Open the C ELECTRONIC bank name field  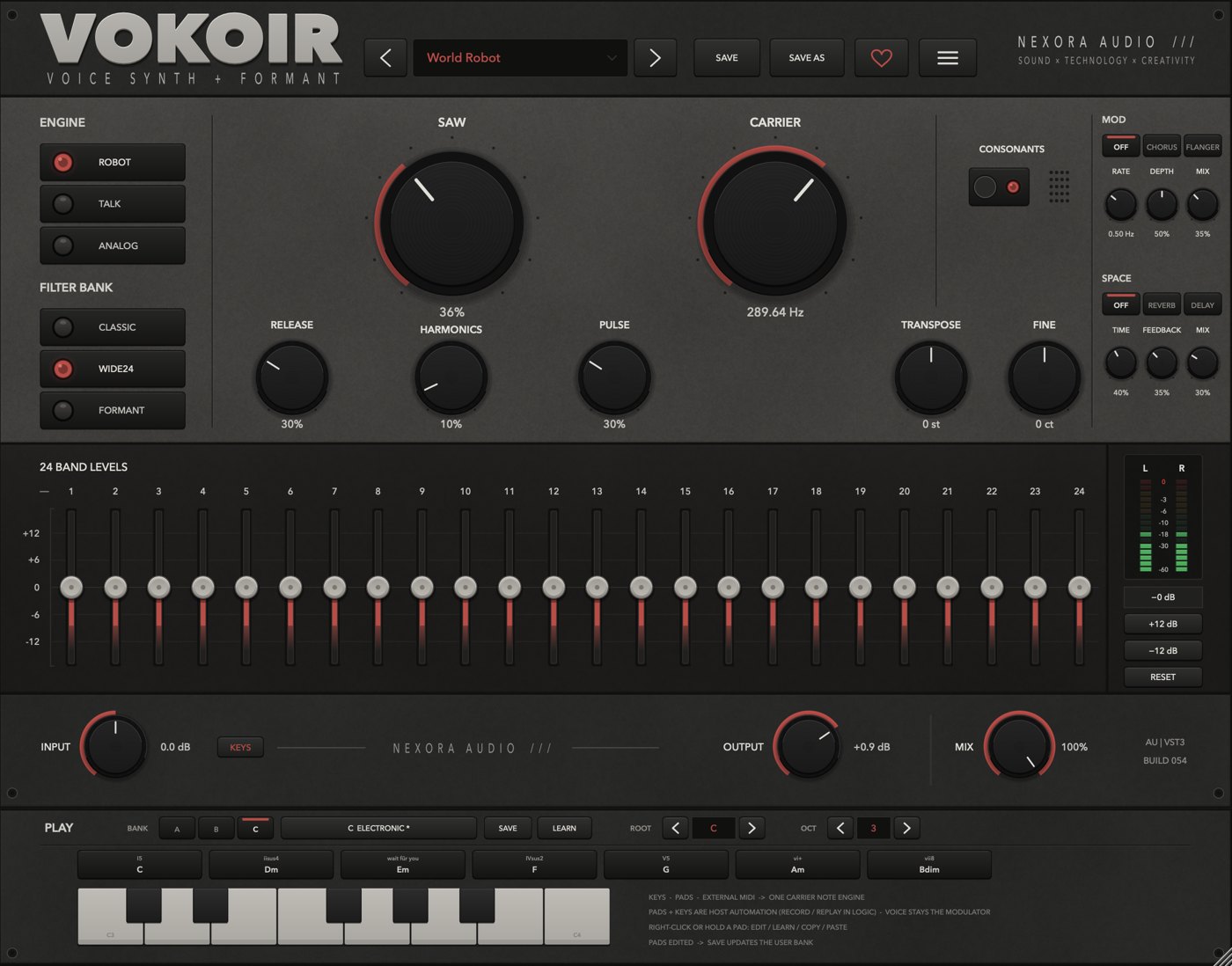point(378,829)
